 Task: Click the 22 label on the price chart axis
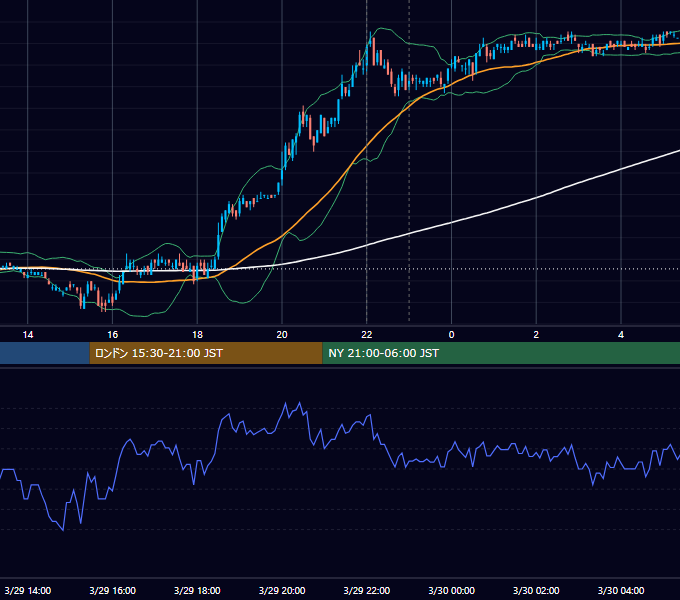coord(367,335)
